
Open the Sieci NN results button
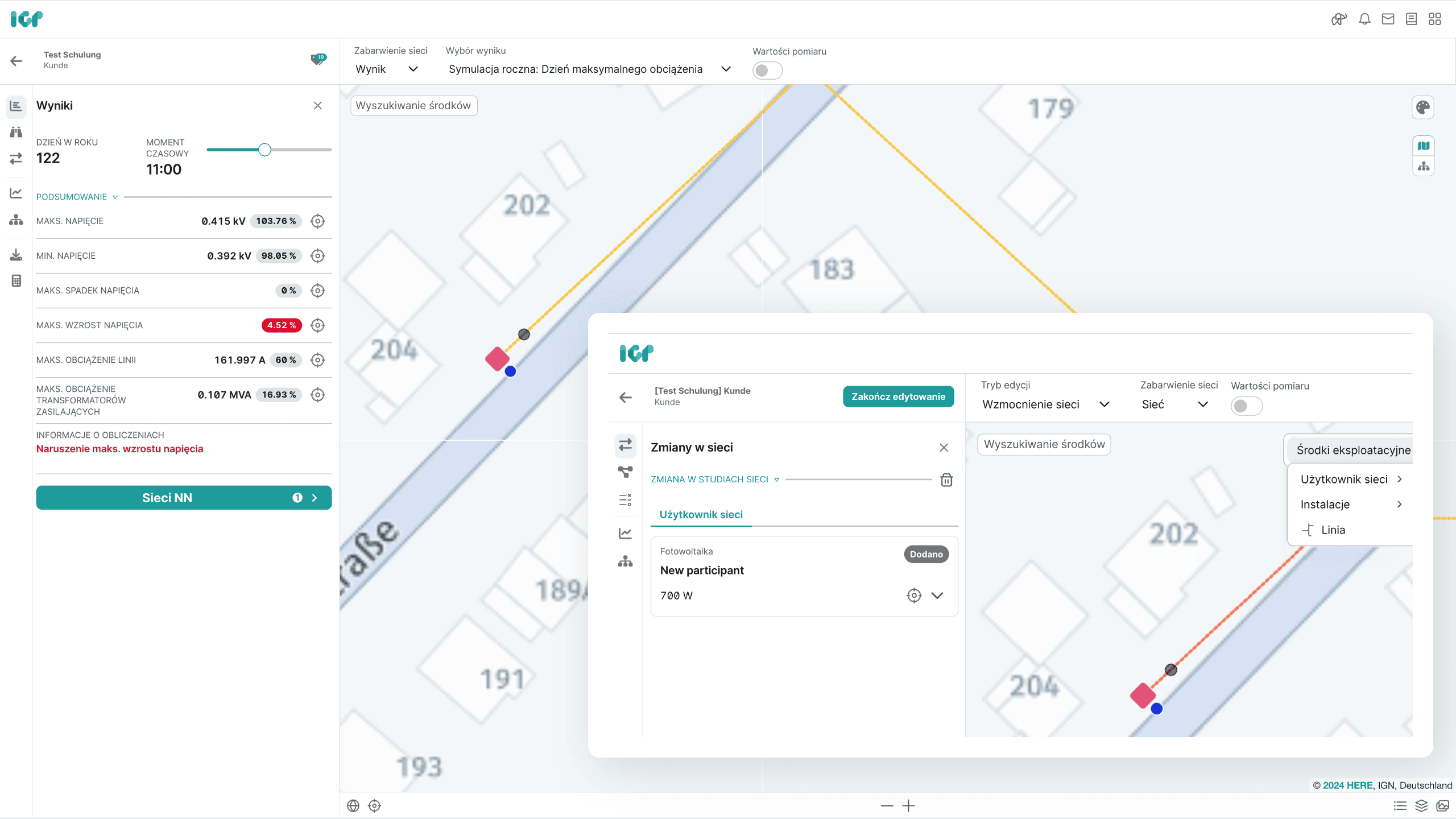[184, 498]
